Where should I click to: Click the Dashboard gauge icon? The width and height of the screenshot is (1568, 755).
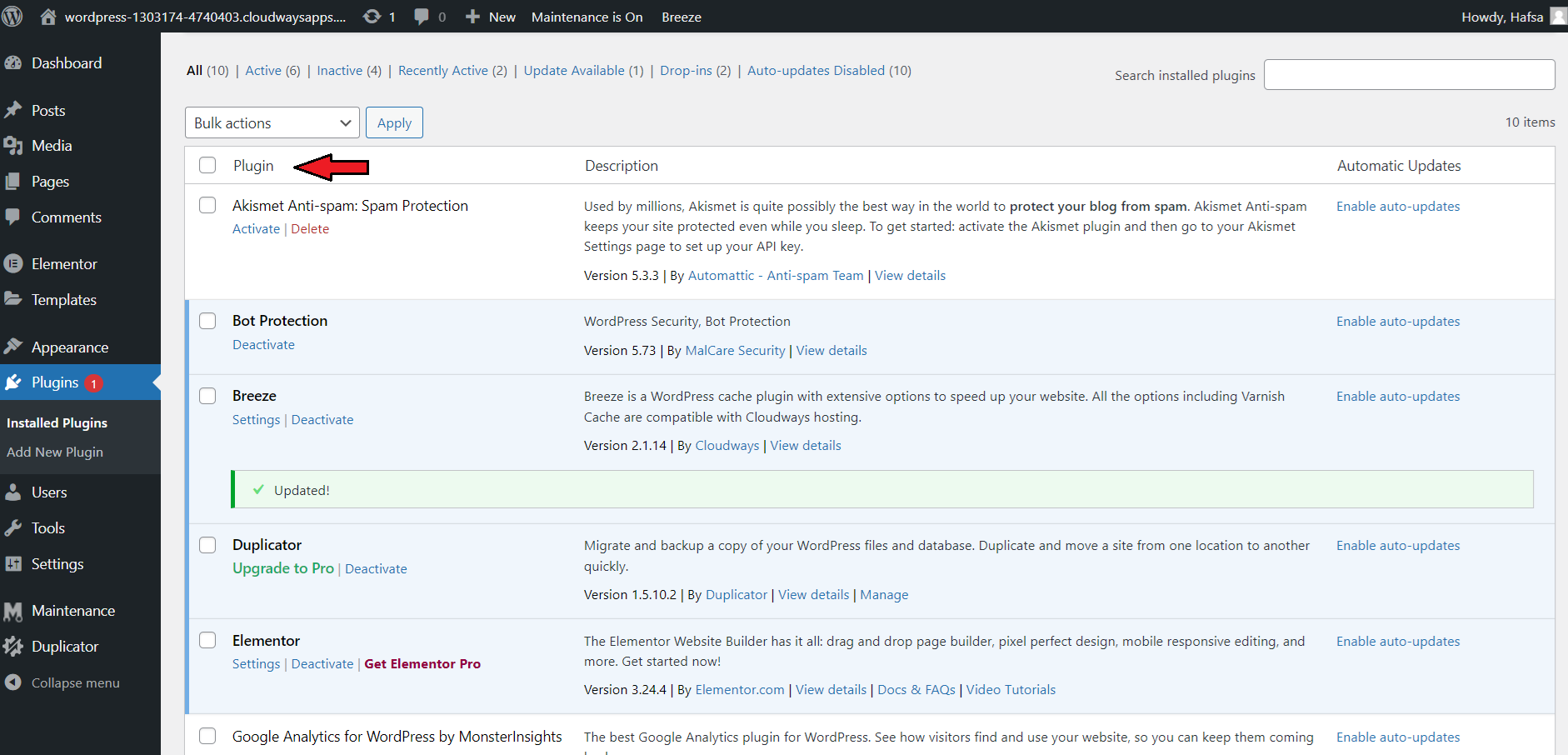coord(13,63)
